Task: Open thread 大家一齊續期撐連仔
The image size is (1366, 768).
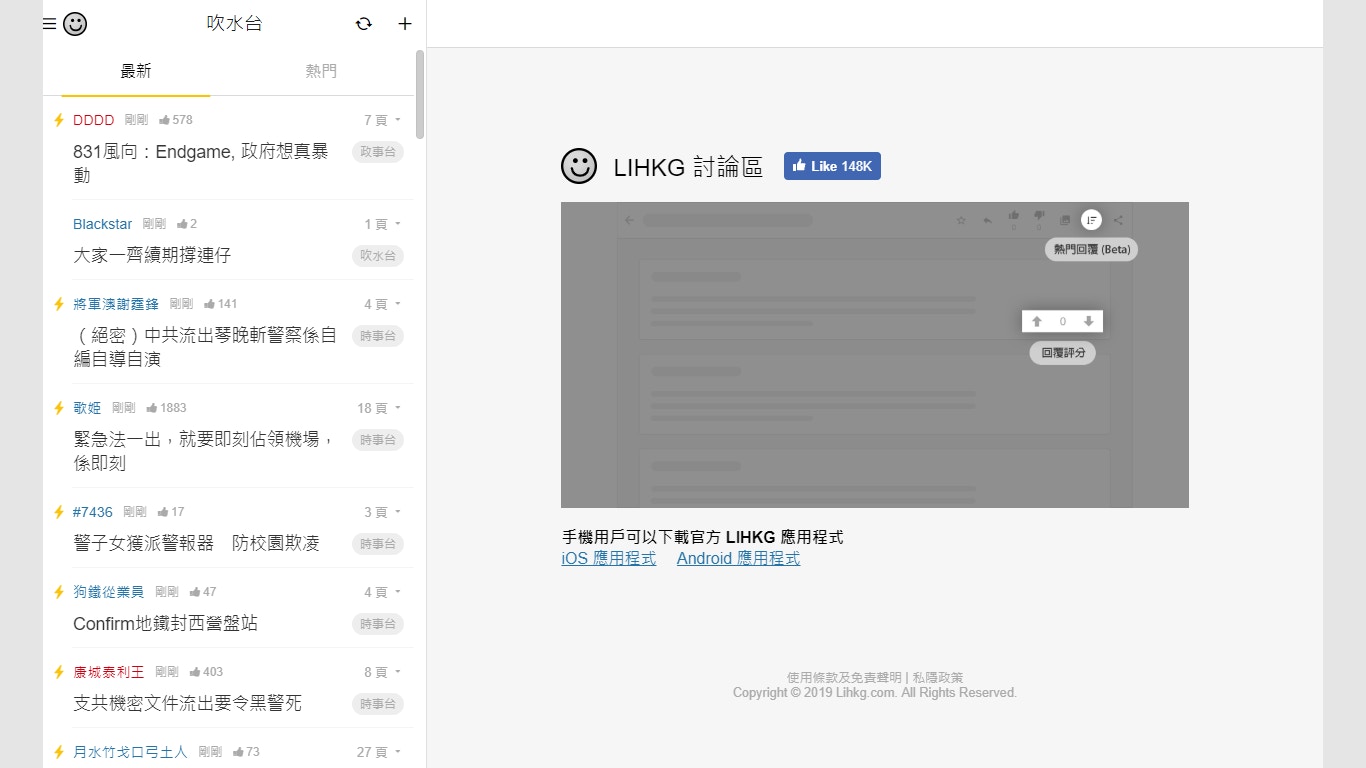Action: [x=152, y=255]
